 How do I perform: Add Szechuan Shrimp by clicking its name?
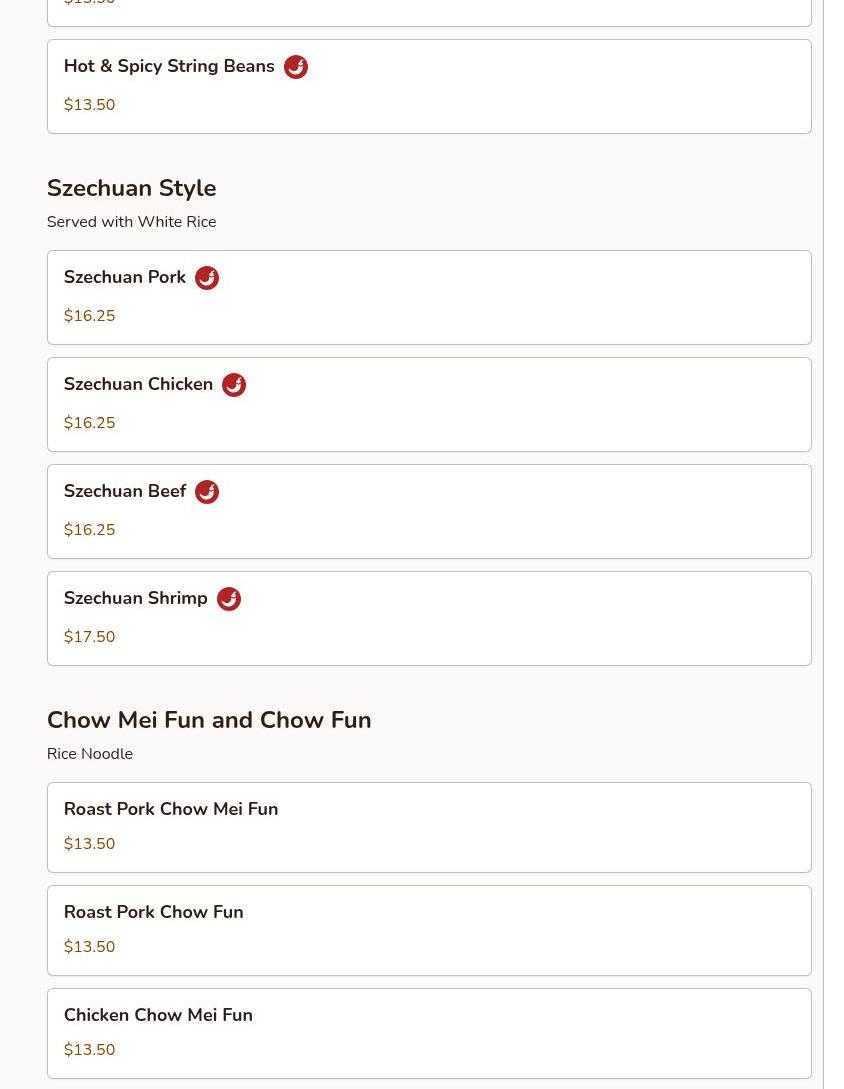tap(135, 598)
